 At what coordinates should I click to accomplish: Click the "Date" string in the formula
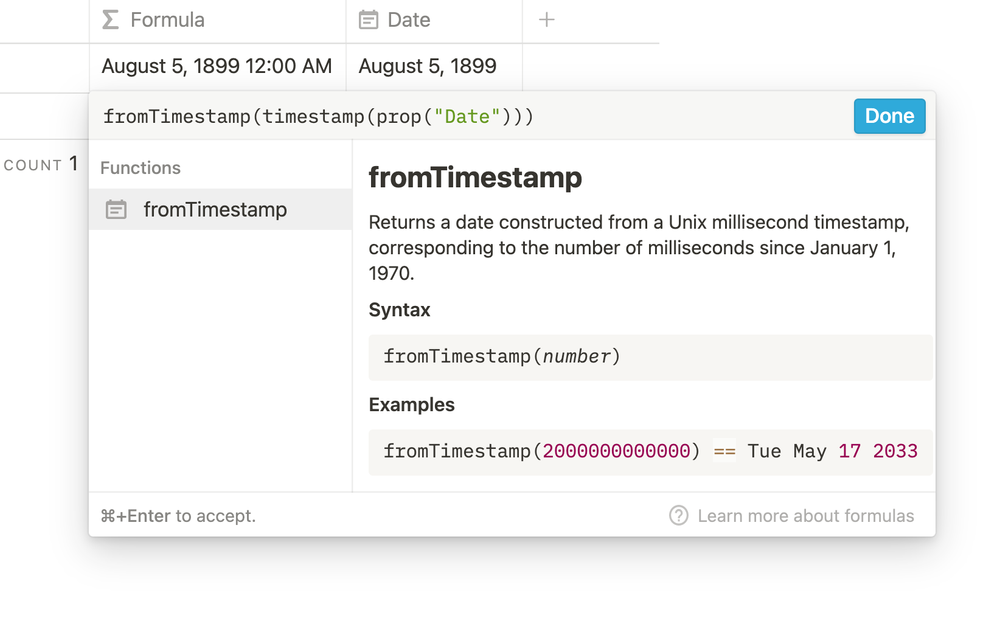point(466,117)
